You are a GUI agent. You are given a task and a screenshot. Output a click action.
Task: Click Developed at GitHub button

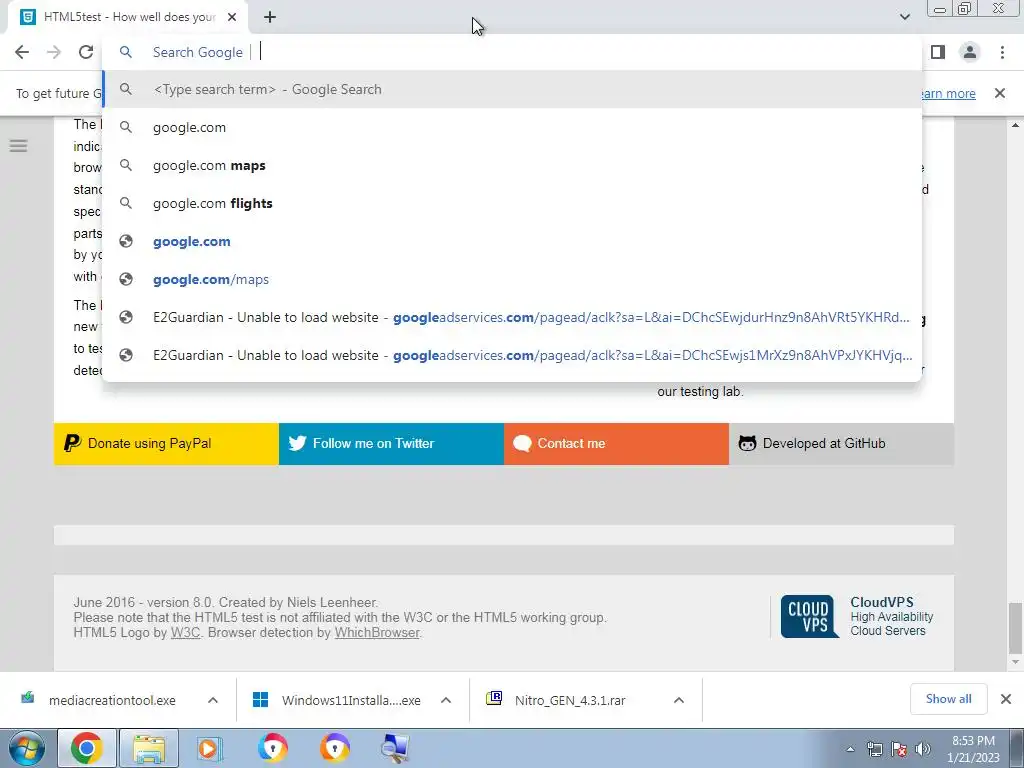[841, 443]
